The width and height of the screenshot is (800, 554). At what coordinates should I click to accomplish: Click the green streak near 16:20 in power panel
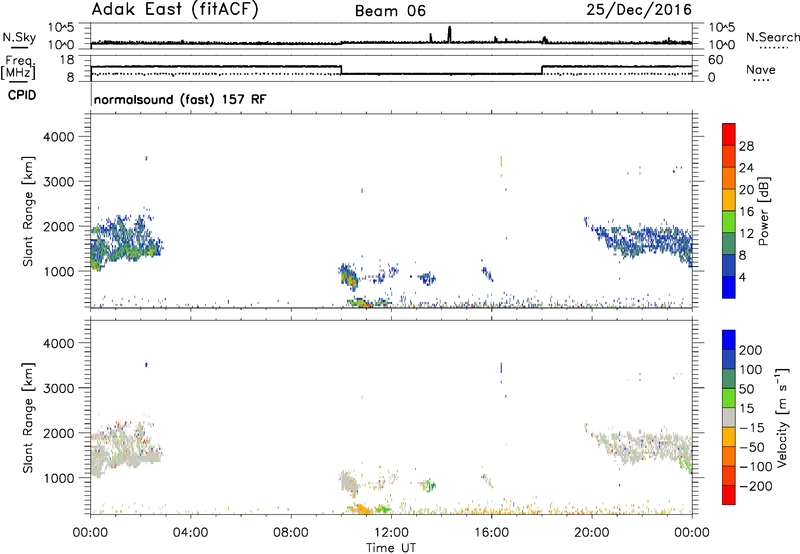click(502, 162)
